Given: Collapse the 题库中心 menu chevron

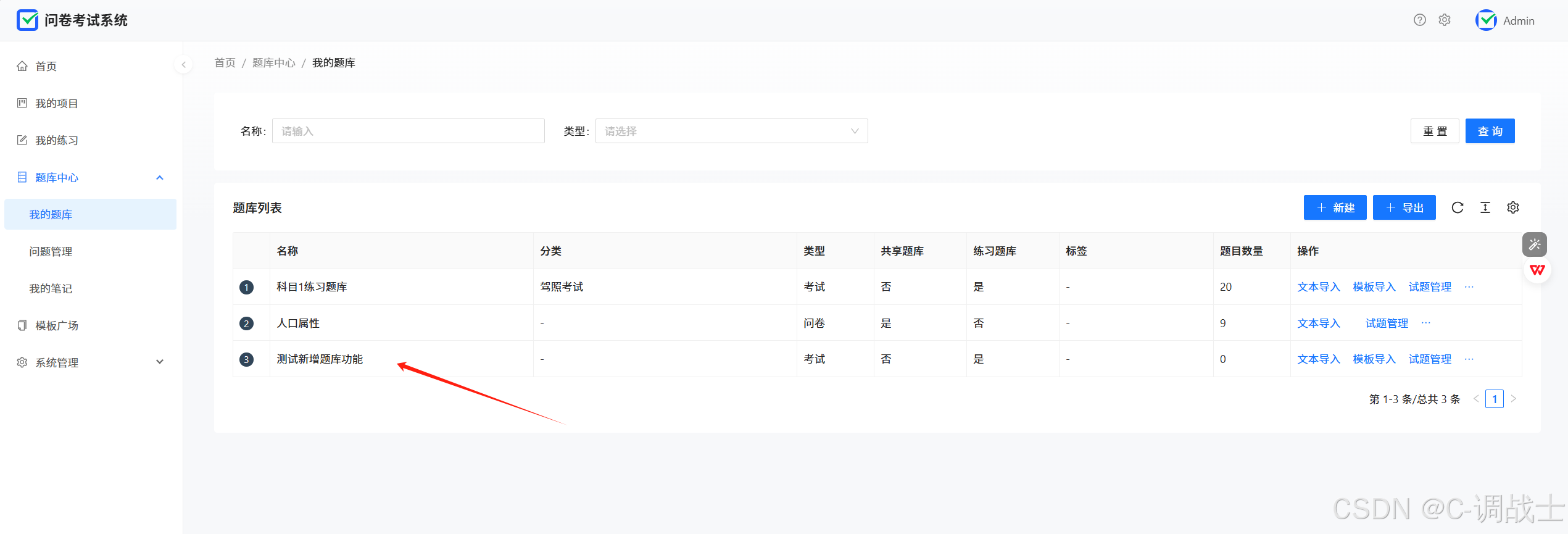Looking at the screenshot, I should (x=160, y=177).
